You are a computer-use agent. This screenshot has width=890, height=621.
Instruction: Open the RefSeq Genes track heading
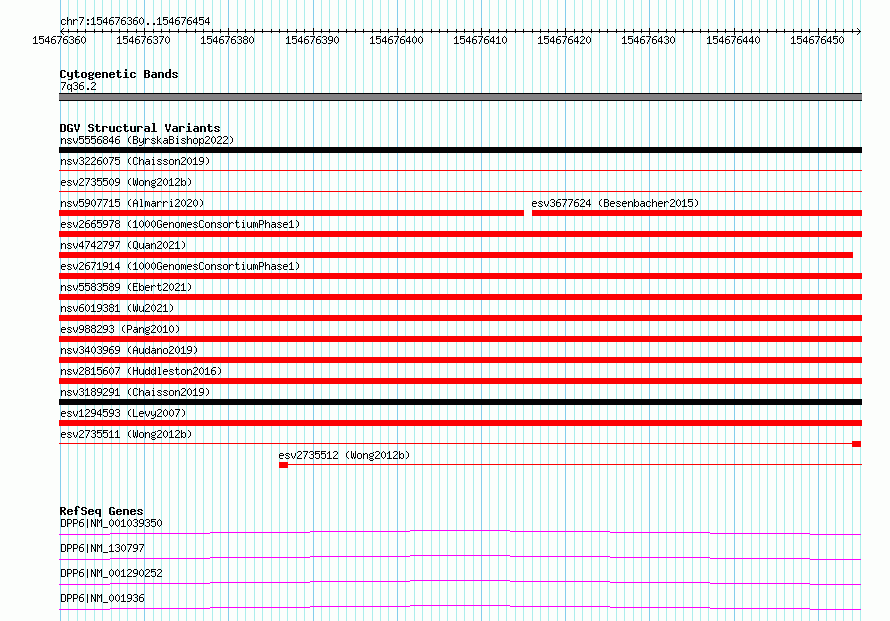pyautogui.click(x=101, y=511)
